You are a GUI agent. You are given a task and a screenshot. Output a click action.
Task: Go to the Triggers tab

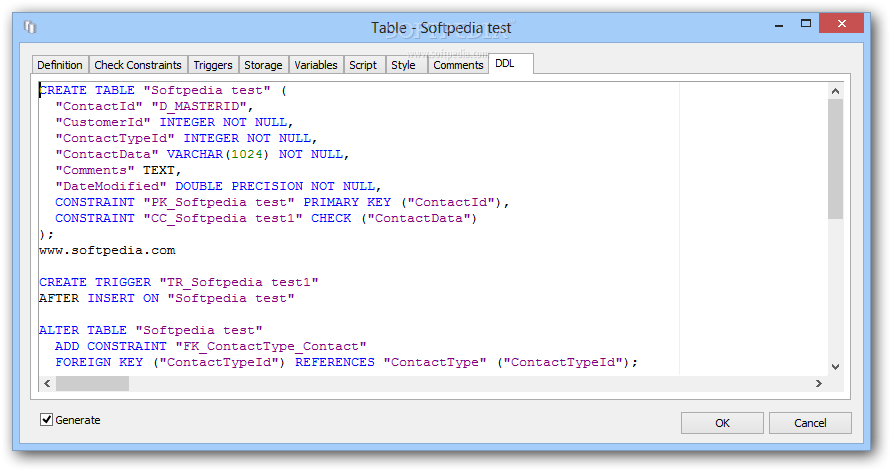(213, 65)
